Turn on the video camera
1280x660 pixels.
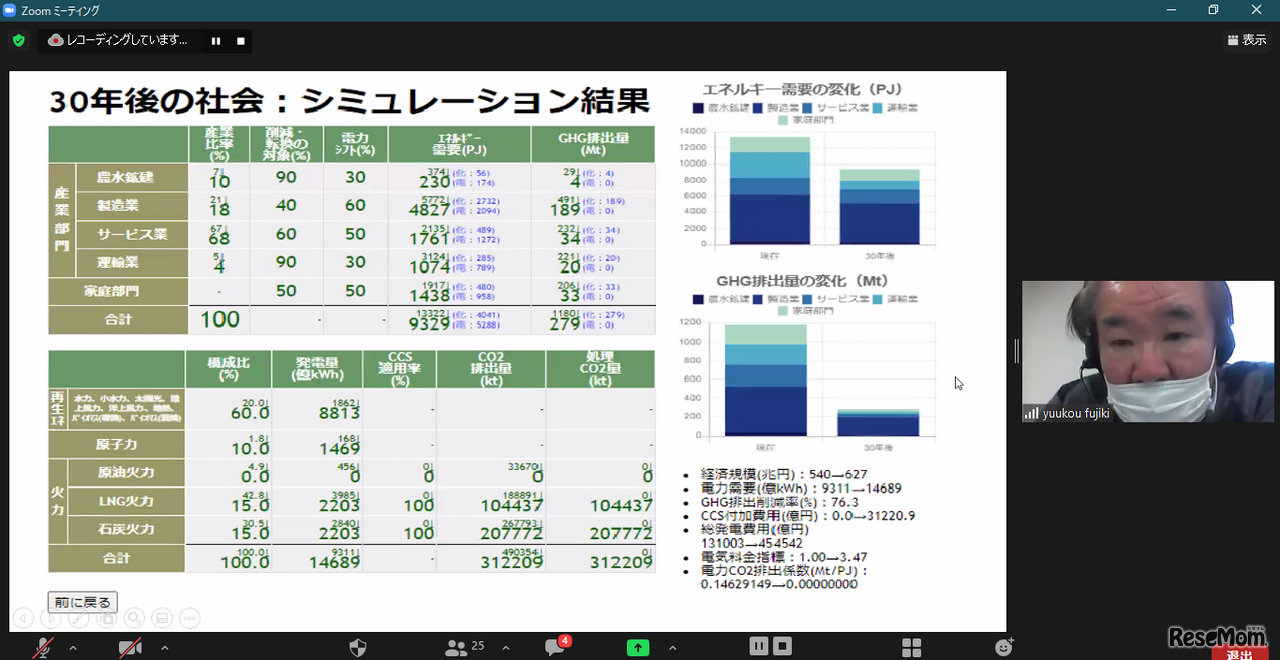point(130,648)
